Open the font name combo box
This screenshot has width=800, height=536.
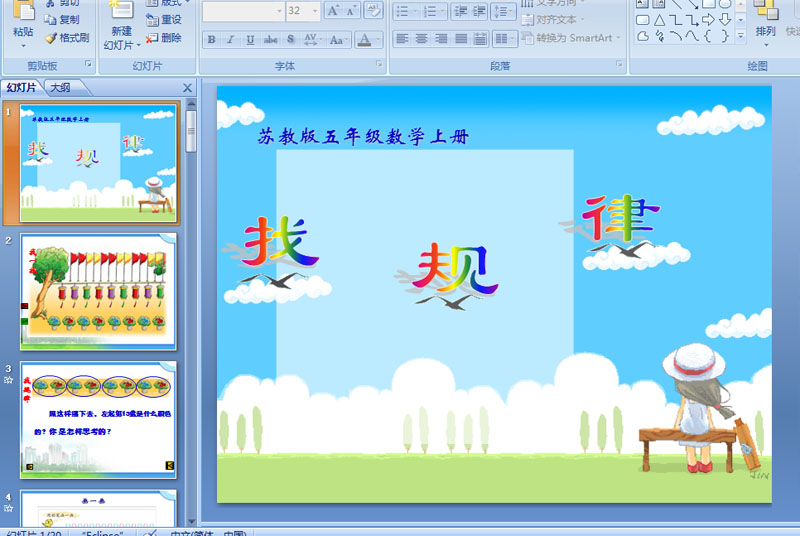coord(243,11)
